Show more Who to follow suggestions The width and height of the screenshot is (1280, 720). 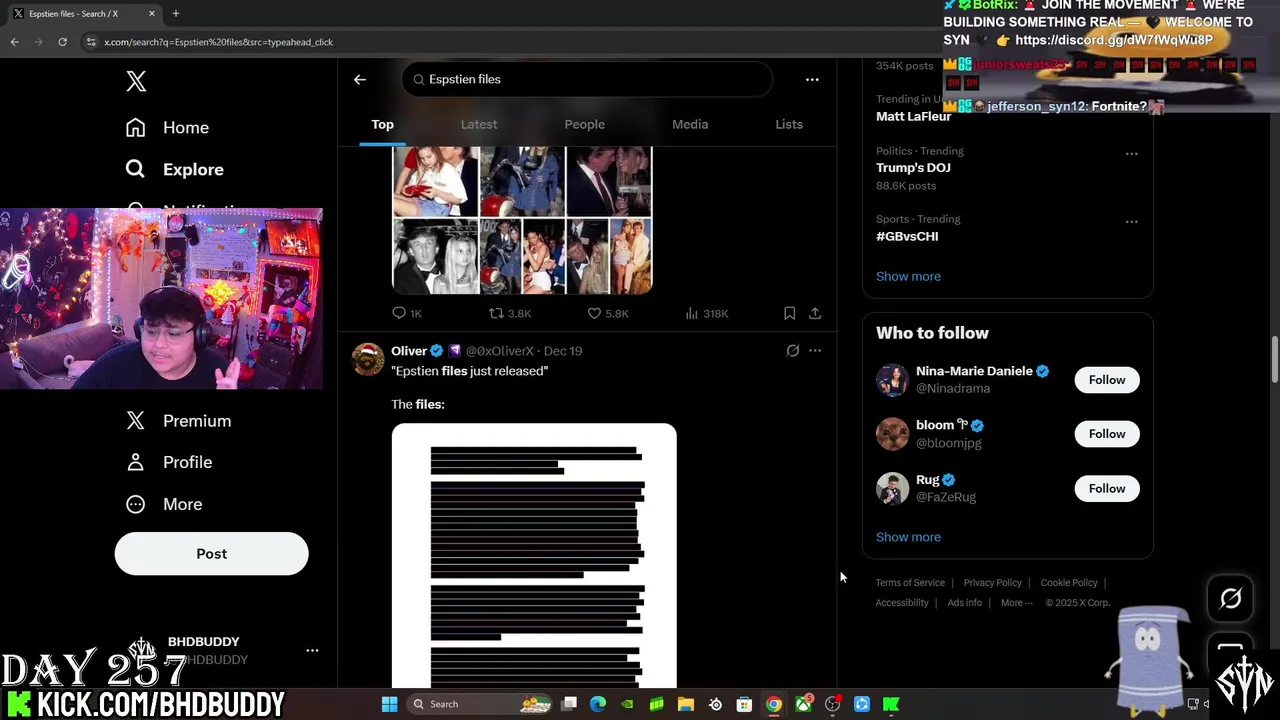pos(908,537)
